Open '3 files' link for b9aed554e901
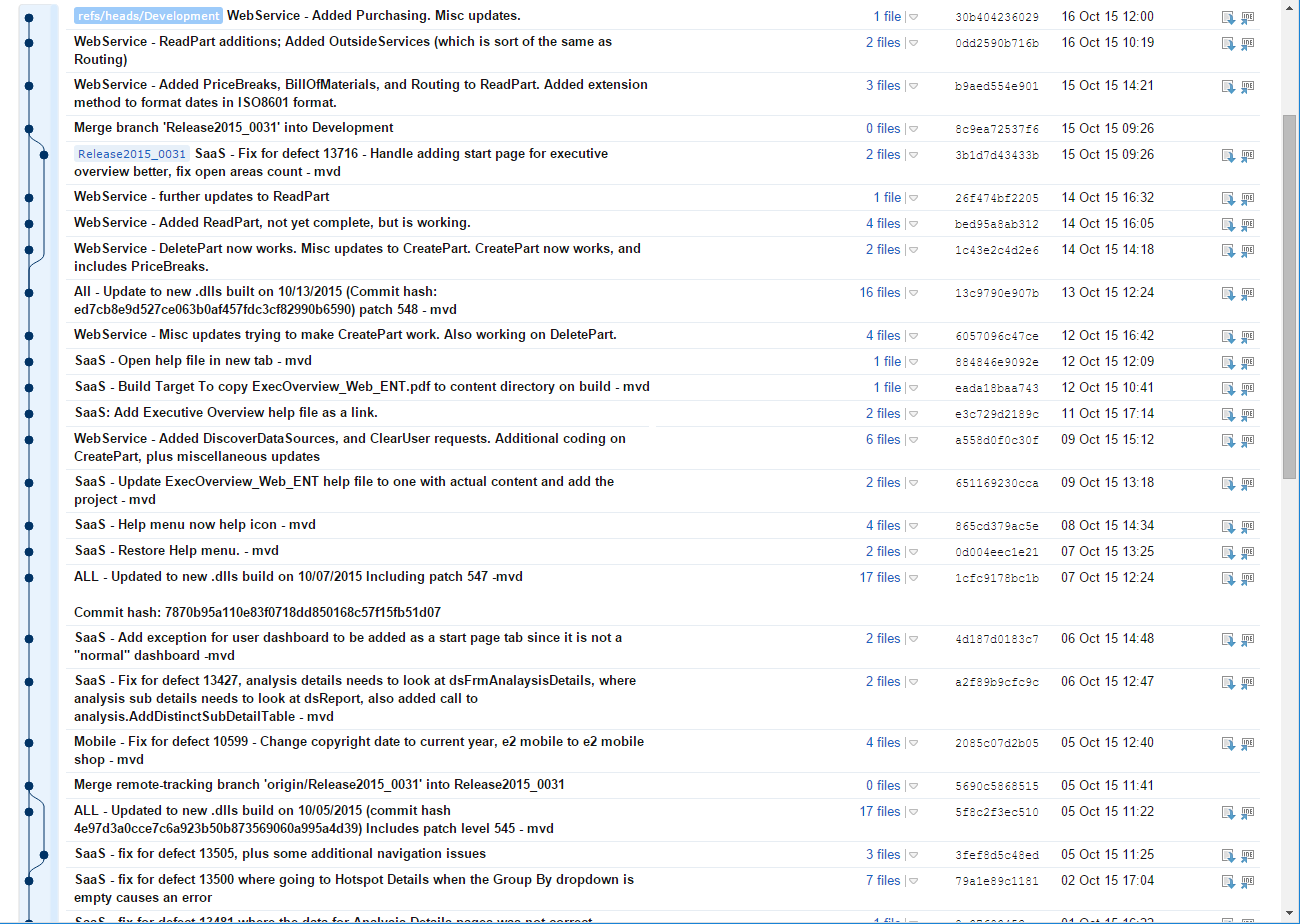 pos(883,86)
